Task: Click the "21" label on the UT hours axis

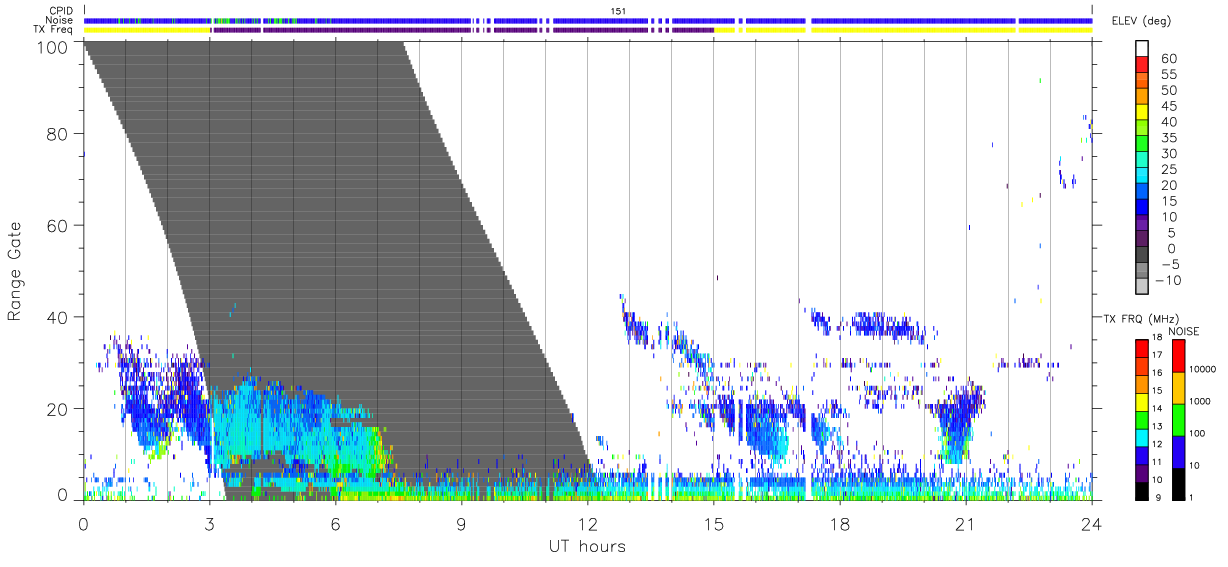Action: (x=965, y=523)
